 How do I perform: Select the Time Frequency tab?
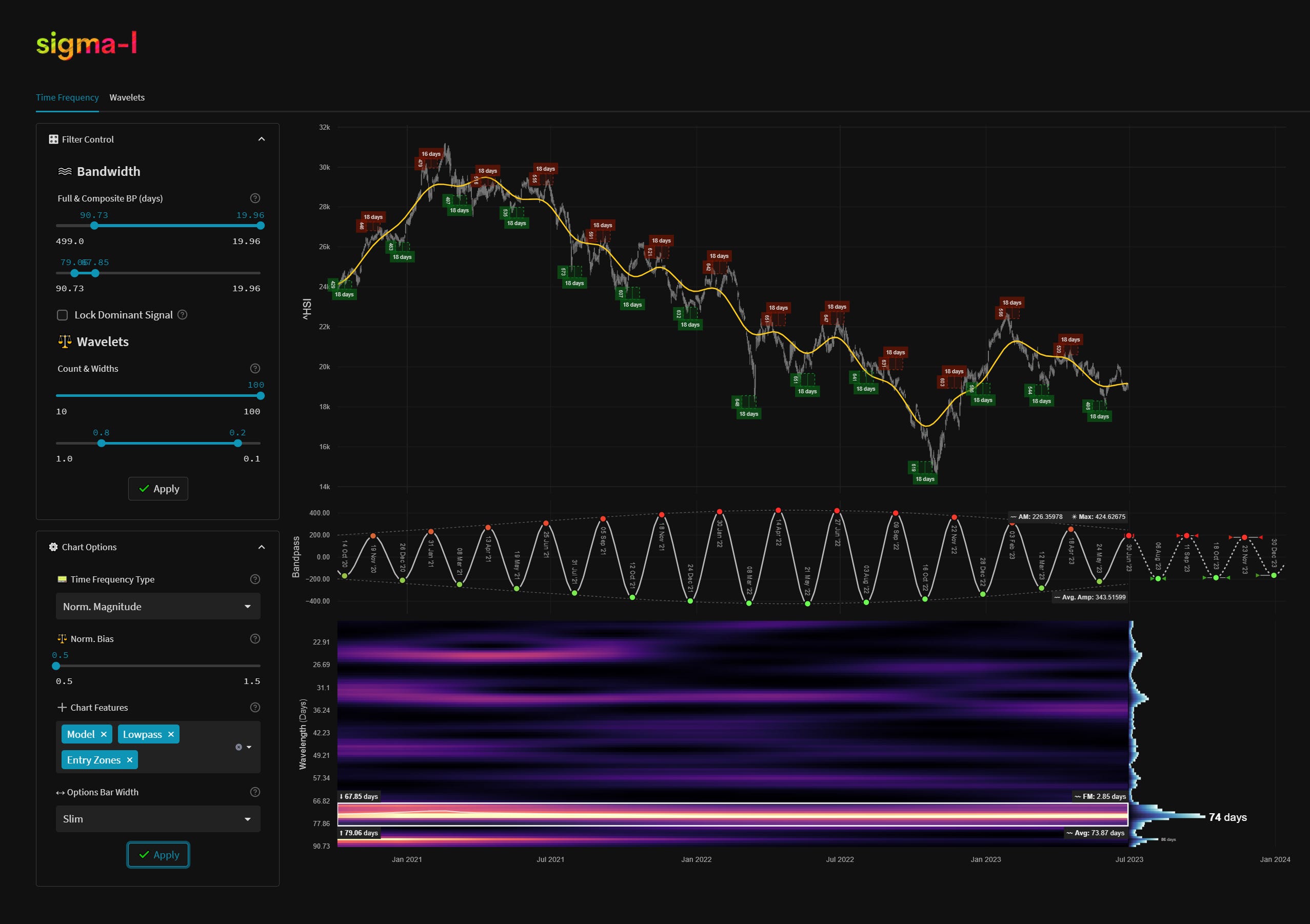click(x=67, y=97)
